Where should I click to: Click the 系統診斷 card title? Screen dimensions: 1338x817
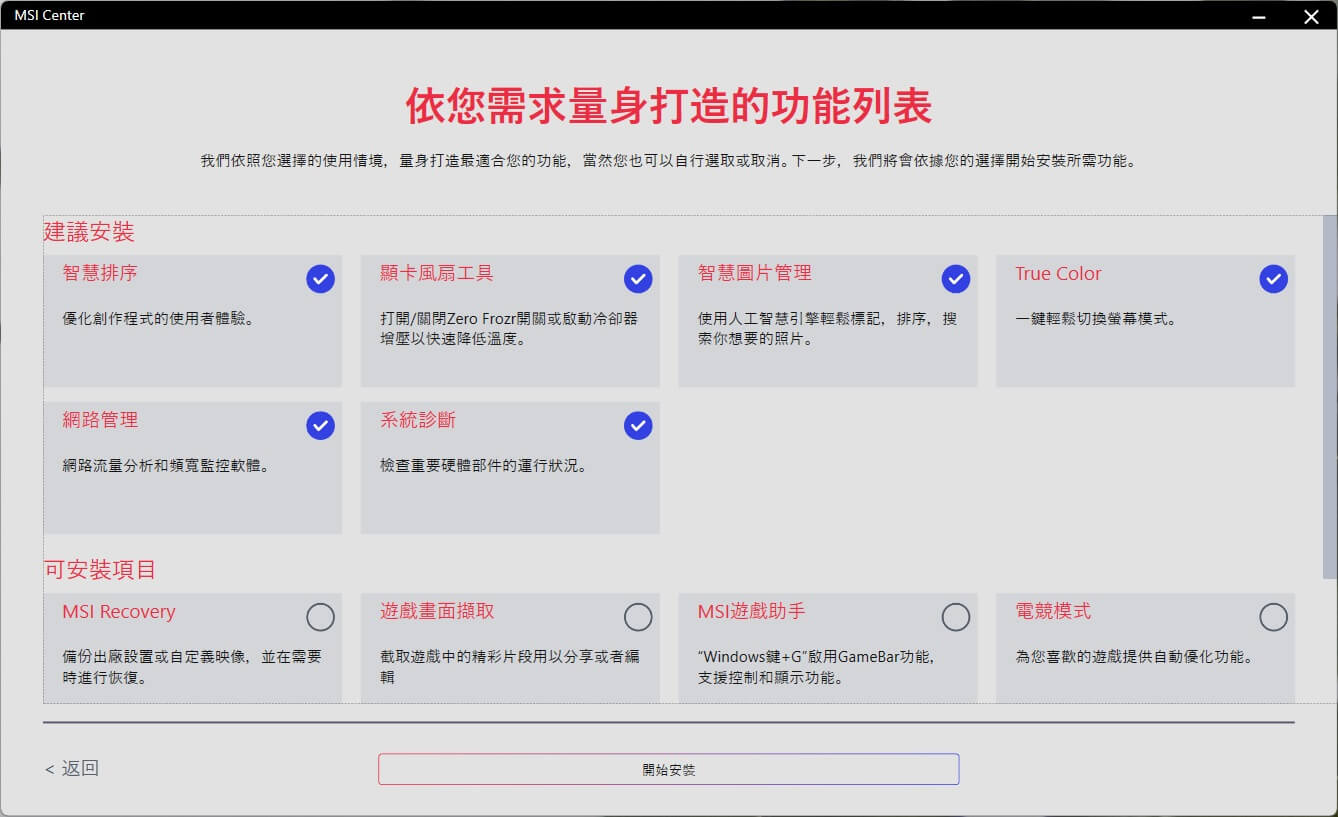coord(418,420)
